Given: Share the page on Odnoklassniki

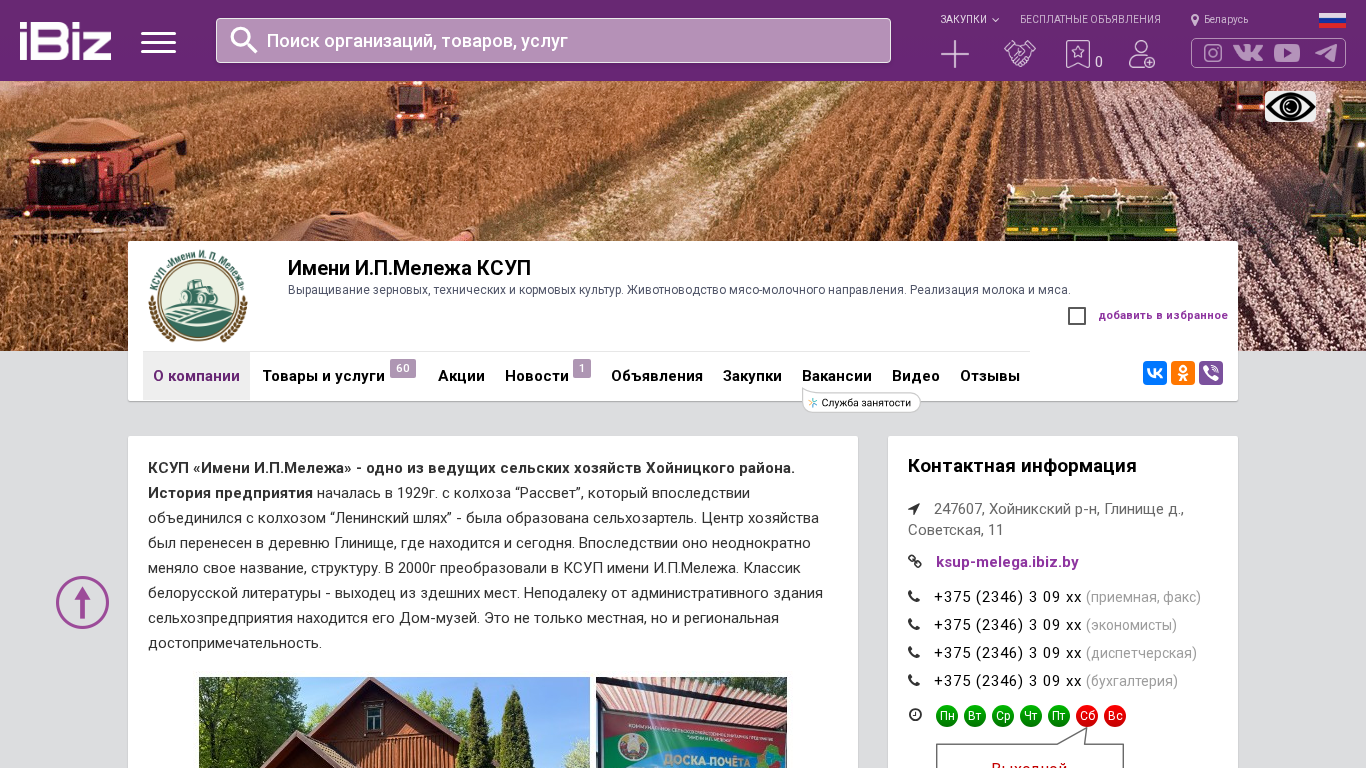Looking at the screenshot, I should coord(1183,373).
